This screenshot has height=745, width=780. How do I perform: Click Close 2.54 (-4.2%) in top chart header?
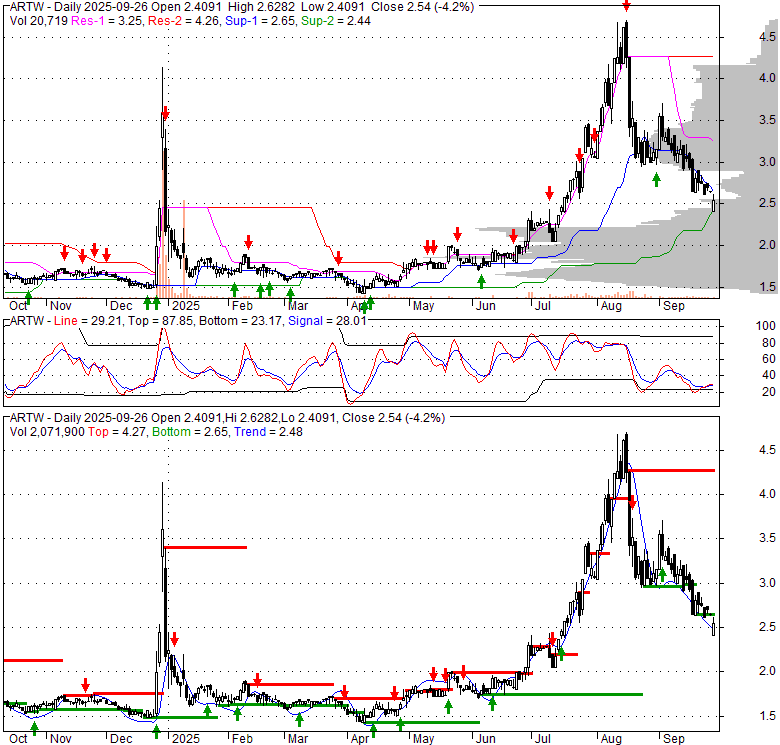[x=422, y=7]
